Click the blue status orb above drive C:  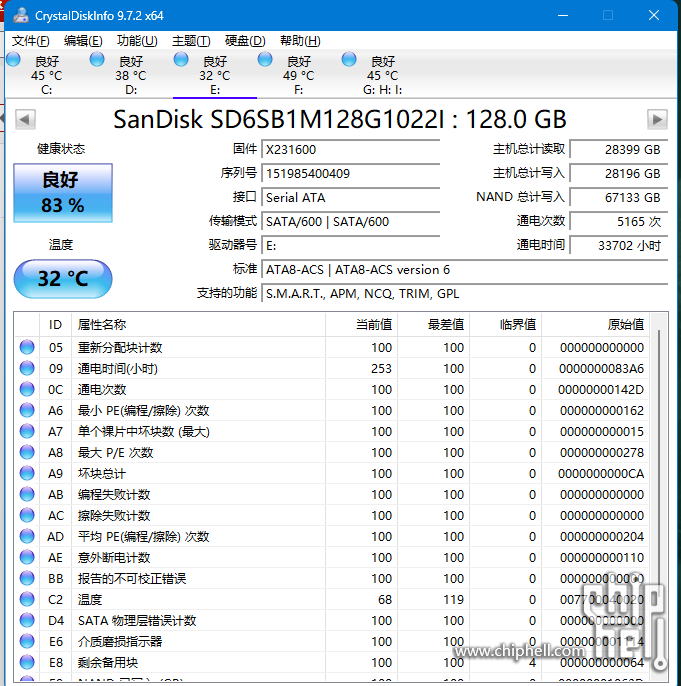coord(13,60)
